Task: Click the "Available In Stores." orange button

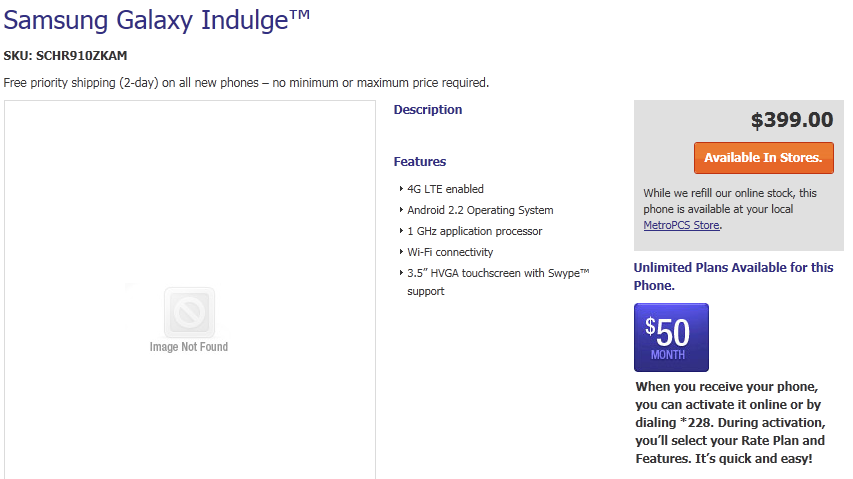Action: pyautogui.click(x=763, y=158)
